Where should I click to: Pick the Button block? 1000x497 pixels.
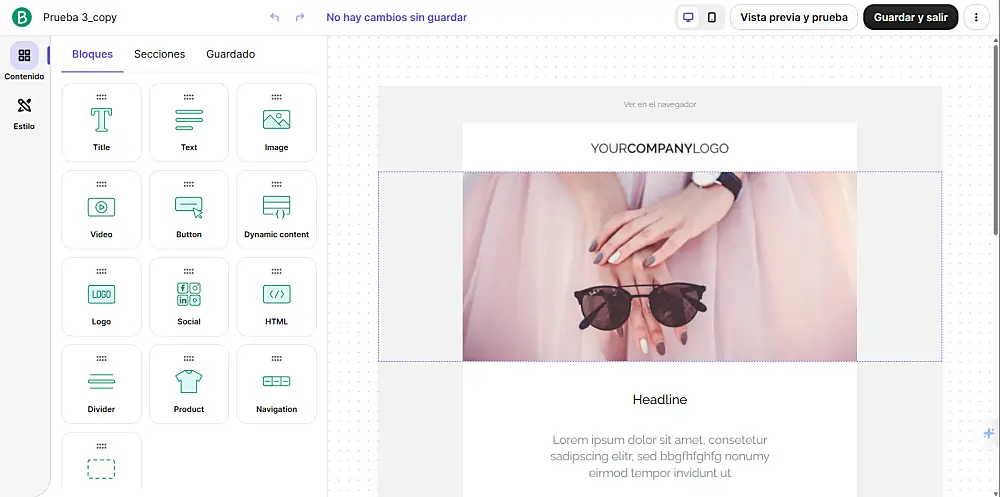(x=189, y=209)
